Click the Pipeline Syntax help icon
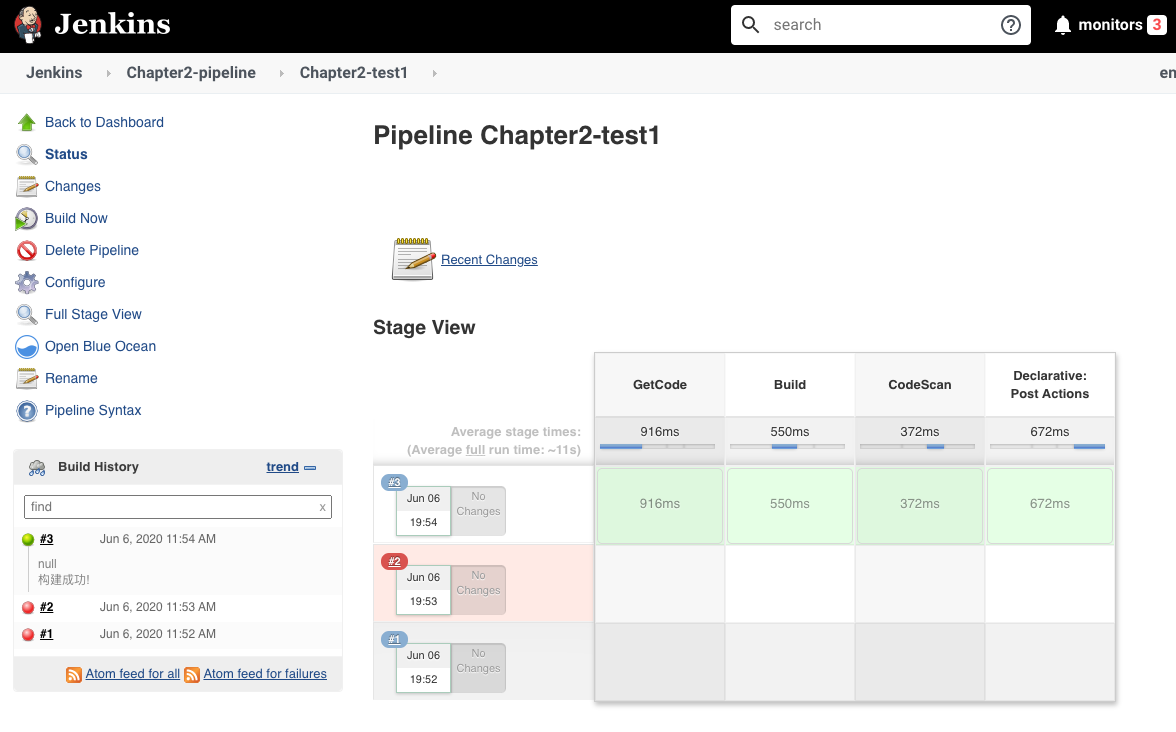The height and width of the screenshot is (732, 1176). (x=27, y=411)
